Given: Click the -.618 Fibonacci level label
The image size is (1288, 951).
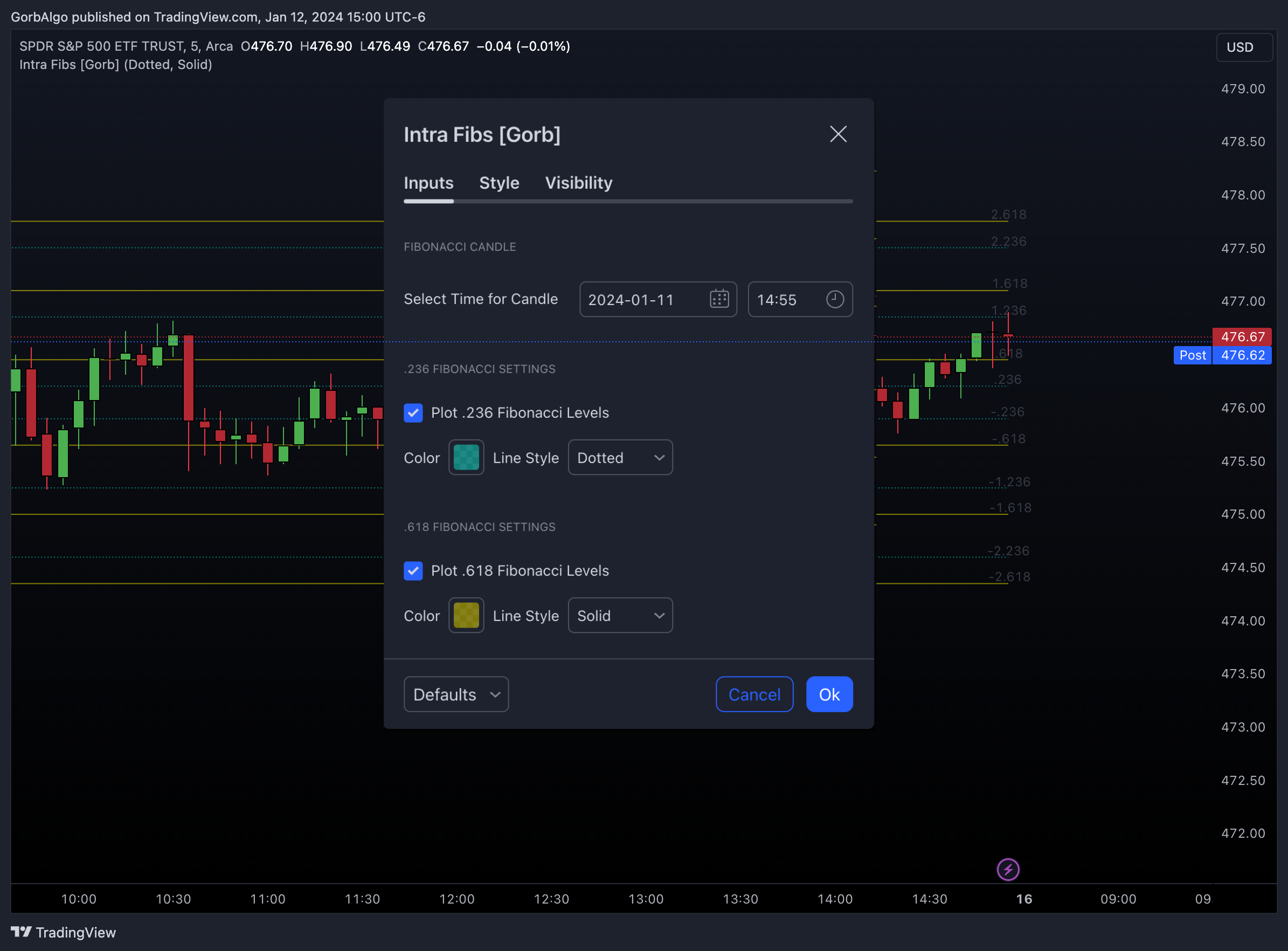Looking at the screenshot, I should (x=1008, y=439).
